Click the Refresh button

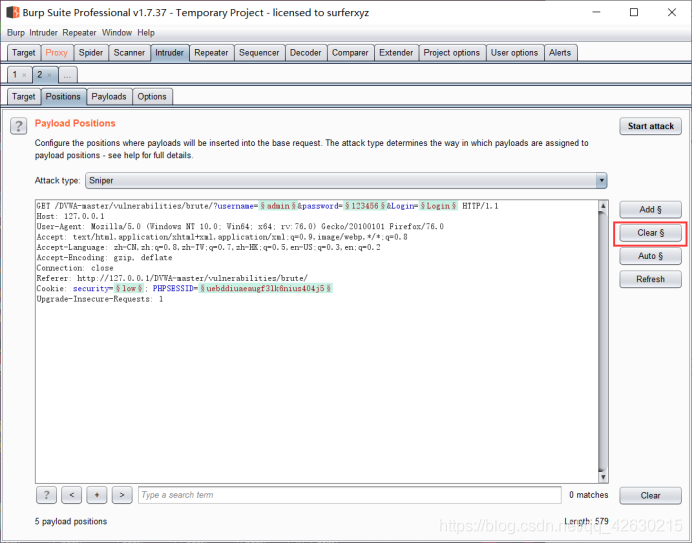pyautogui.click(x=651, y=279)
